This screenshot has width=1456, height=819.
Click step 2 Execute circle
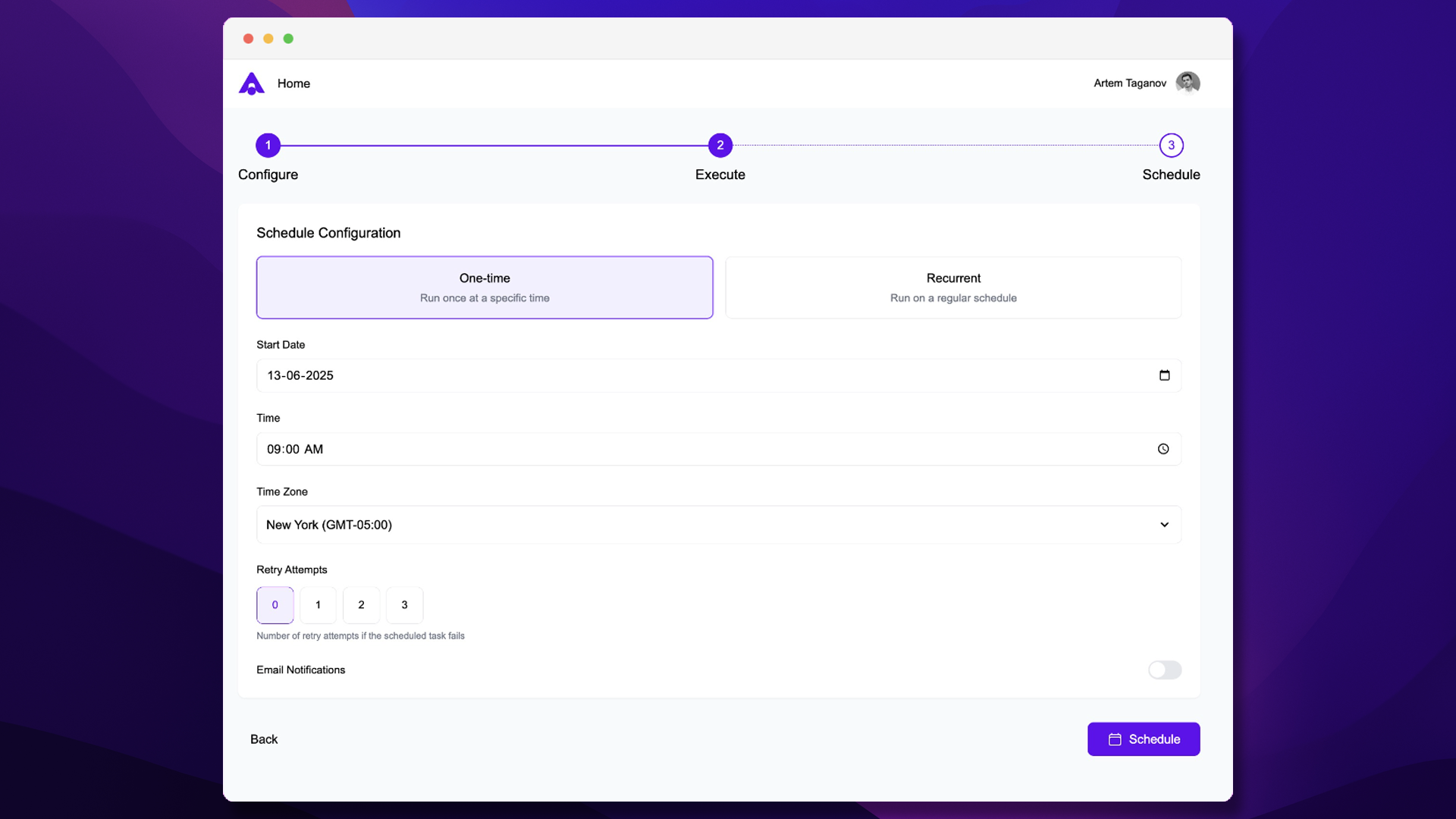pyautogui.click(x=720, y=145)
